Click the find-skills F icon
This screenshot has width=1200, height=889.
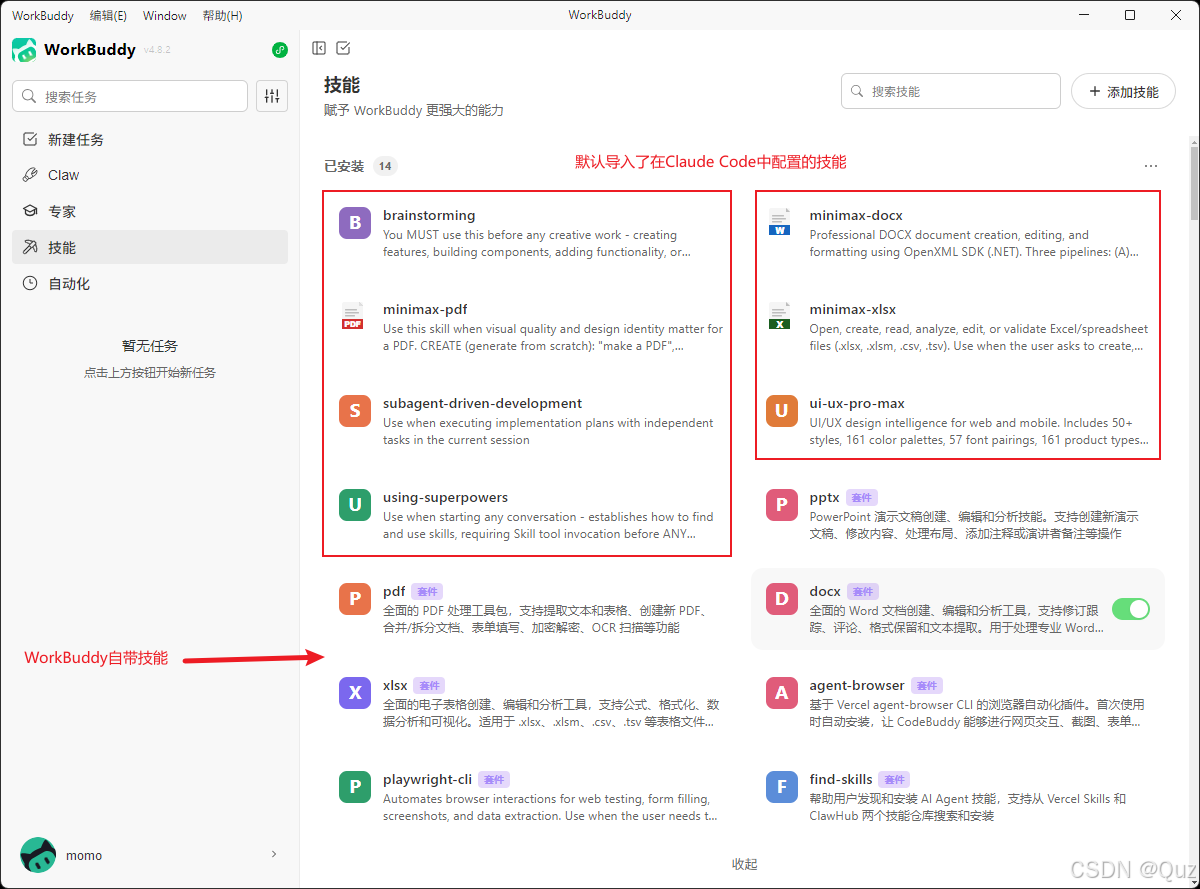[x=782, y=786]
